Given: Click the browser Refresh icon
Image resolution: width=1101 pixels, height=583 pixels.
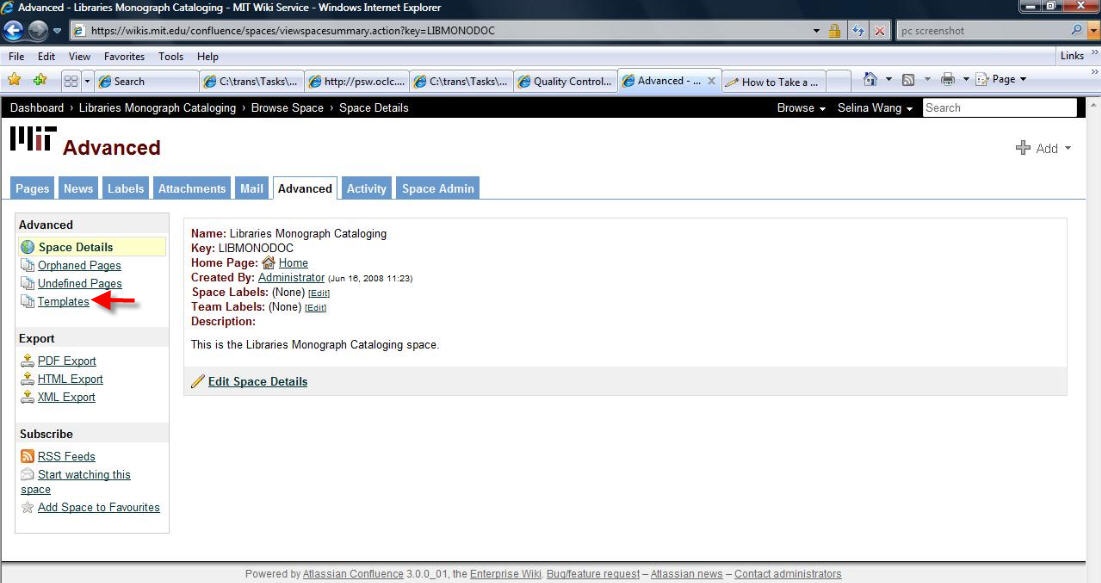Looking at the screenshot, I should point(859,31).
